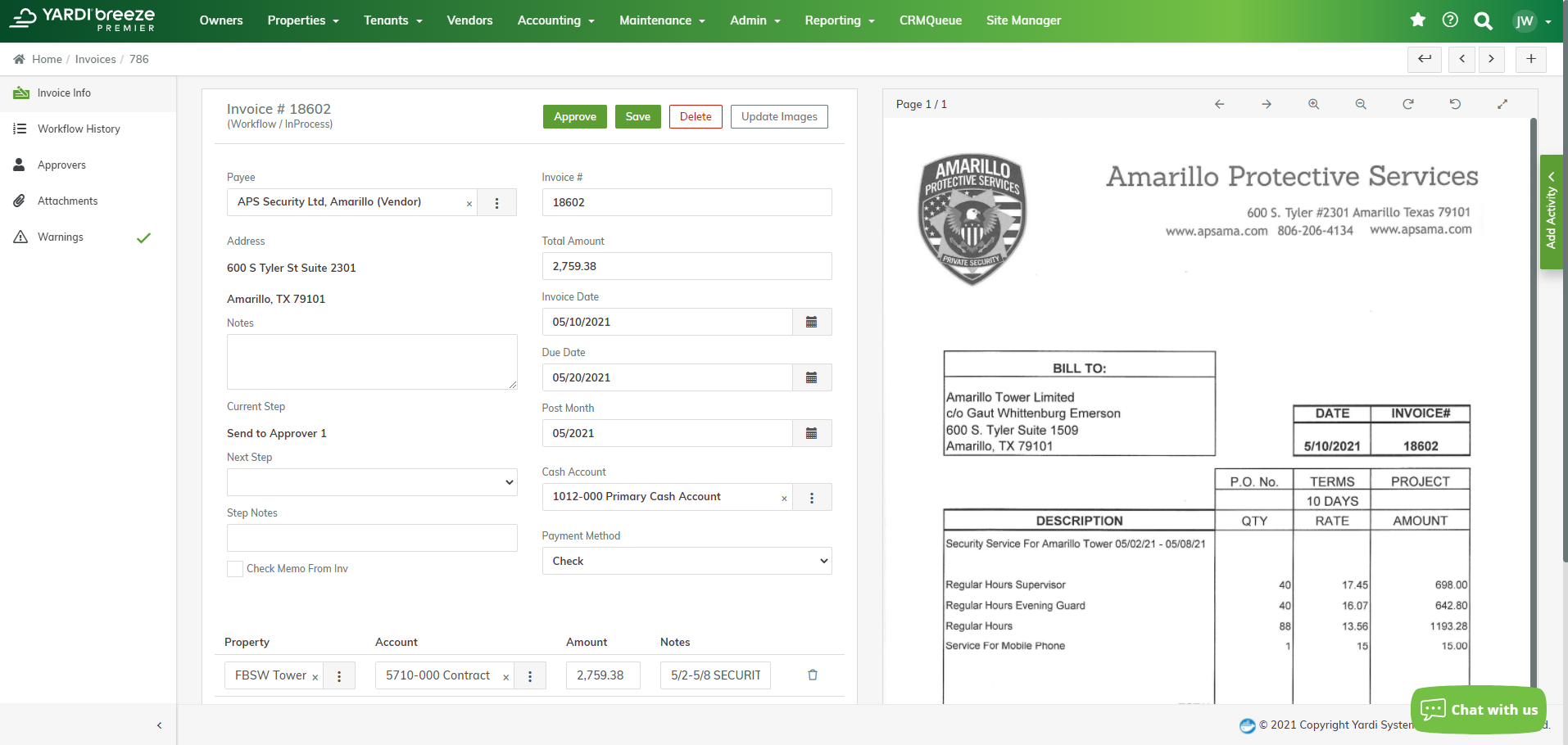The image size is (1568, 745).
Task: Toggle the Check Memo From Inv checkbox
Action: coord(235,569)
